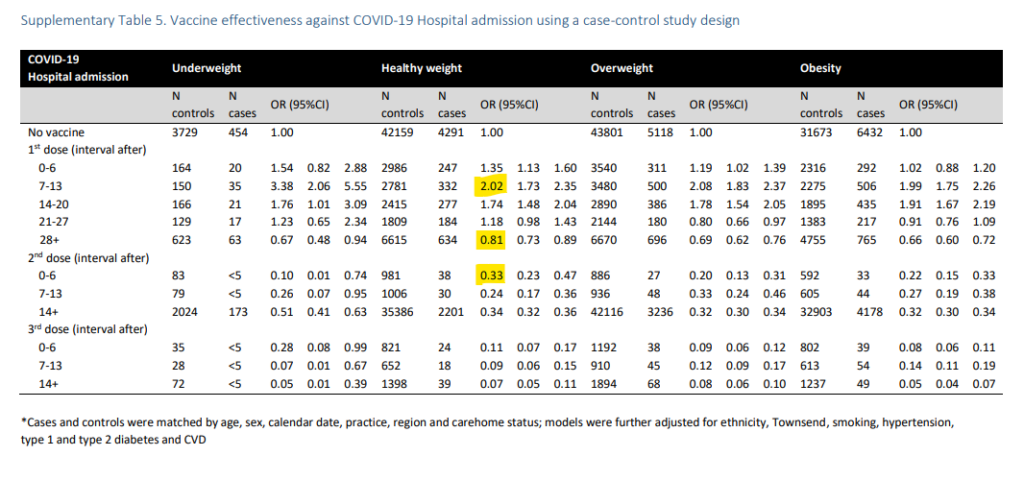Screen dimensions: 1024x480
Task: Select the 3rd dose (interval after) row label
Action: point(89,331)
